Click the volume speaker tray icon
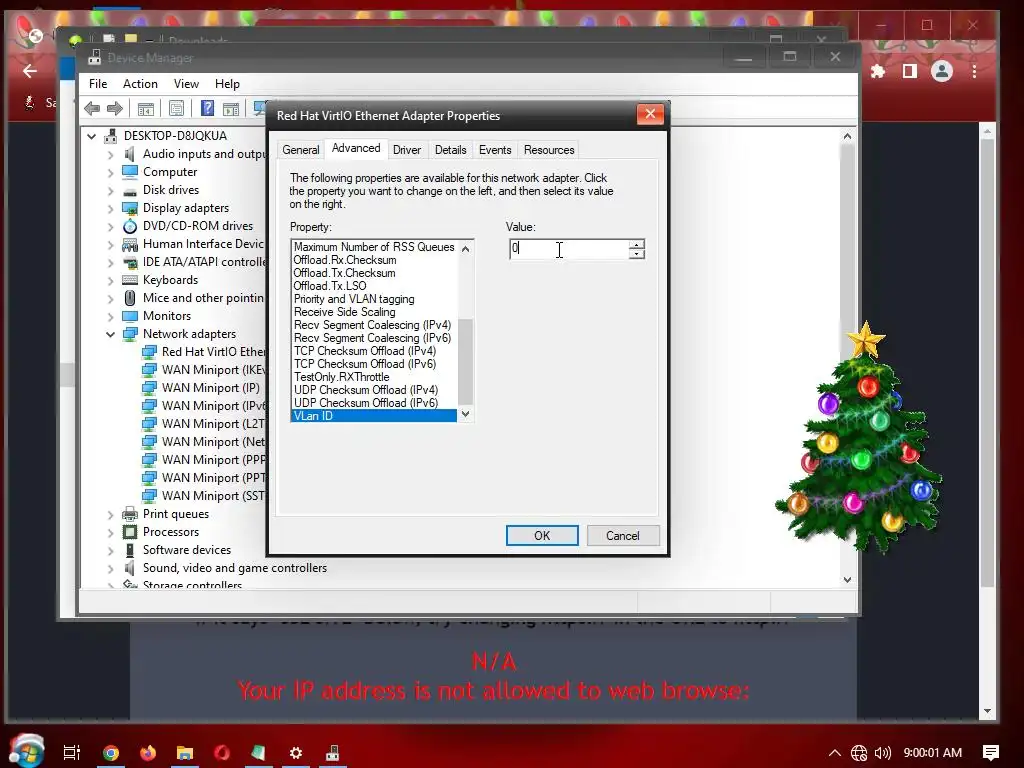 tap(882, 753)
